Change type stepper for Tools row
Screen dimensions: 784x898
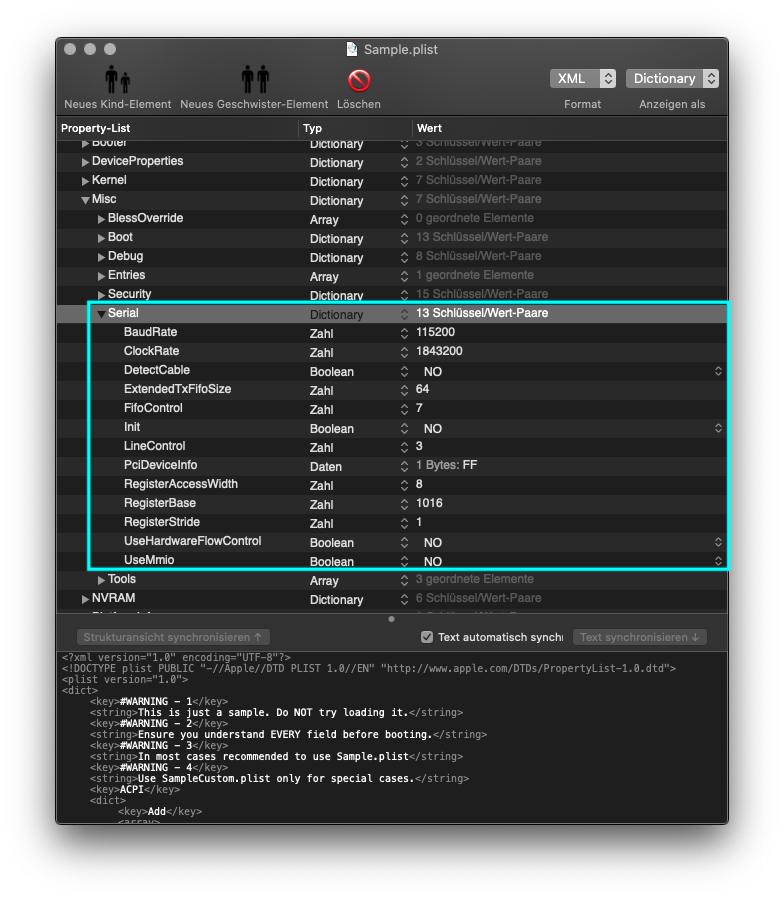coord(404,580)
